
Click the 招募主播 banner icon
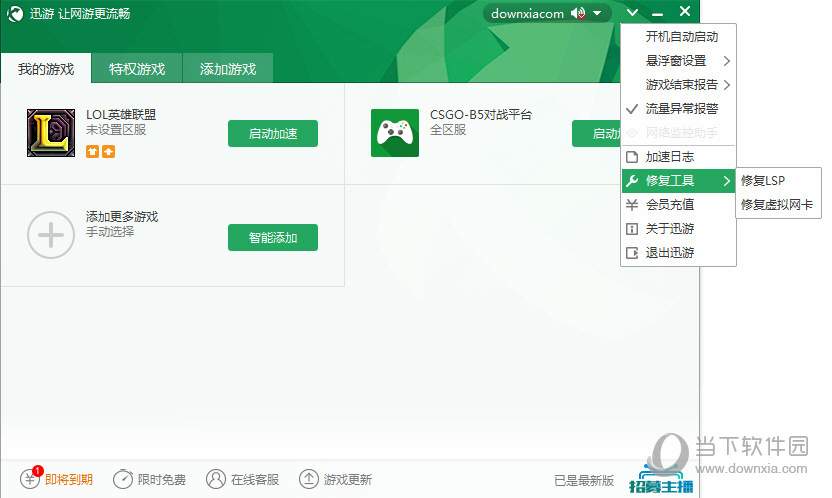[661, 478]
